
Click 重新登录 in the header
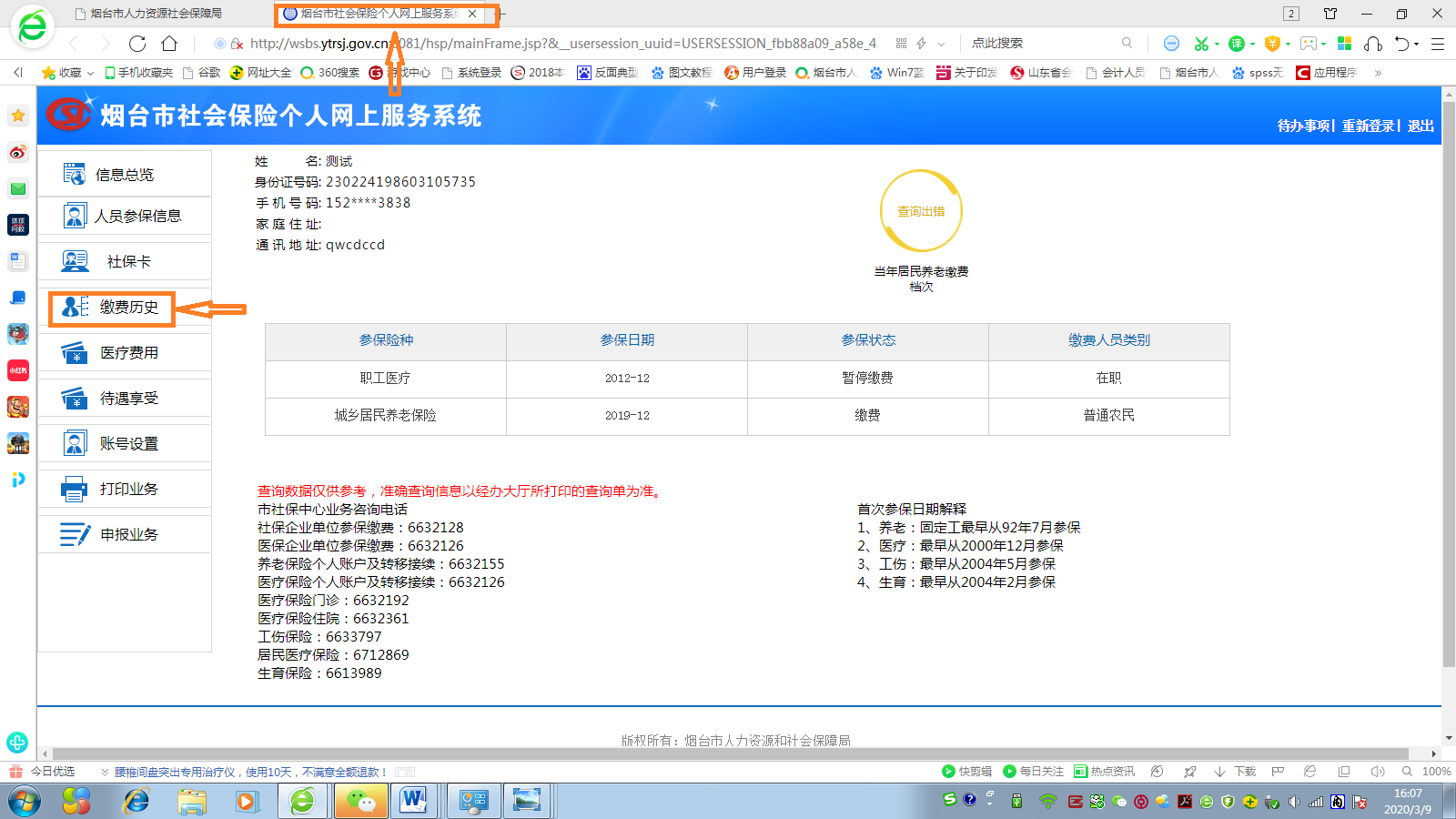click(1368, 126)
